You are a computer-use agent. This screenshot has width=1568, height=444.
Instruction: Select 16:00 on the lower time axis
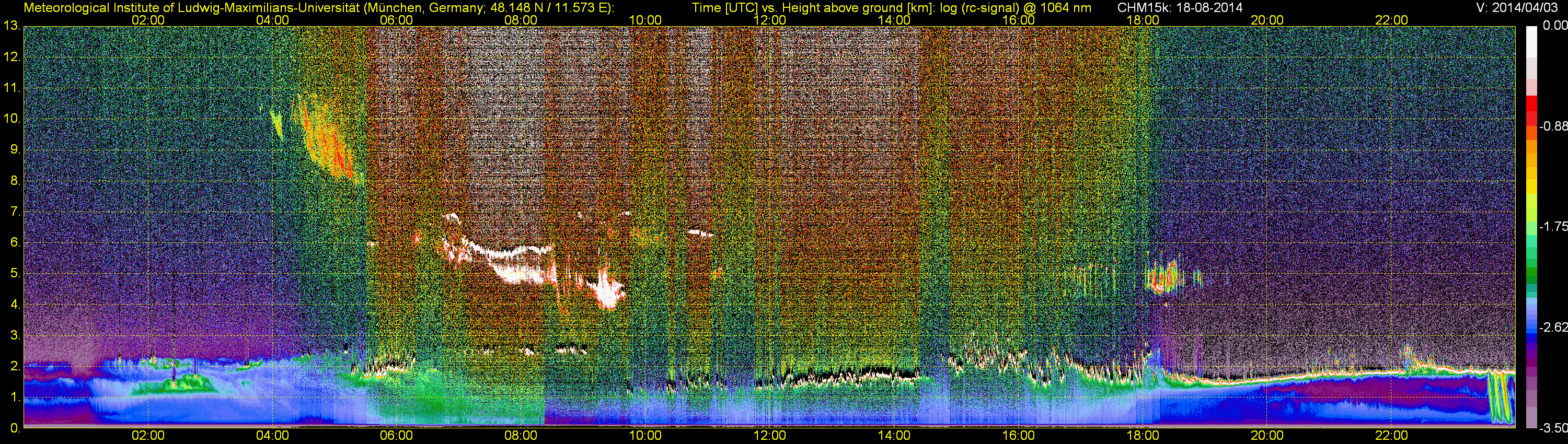pos(1018,436)
